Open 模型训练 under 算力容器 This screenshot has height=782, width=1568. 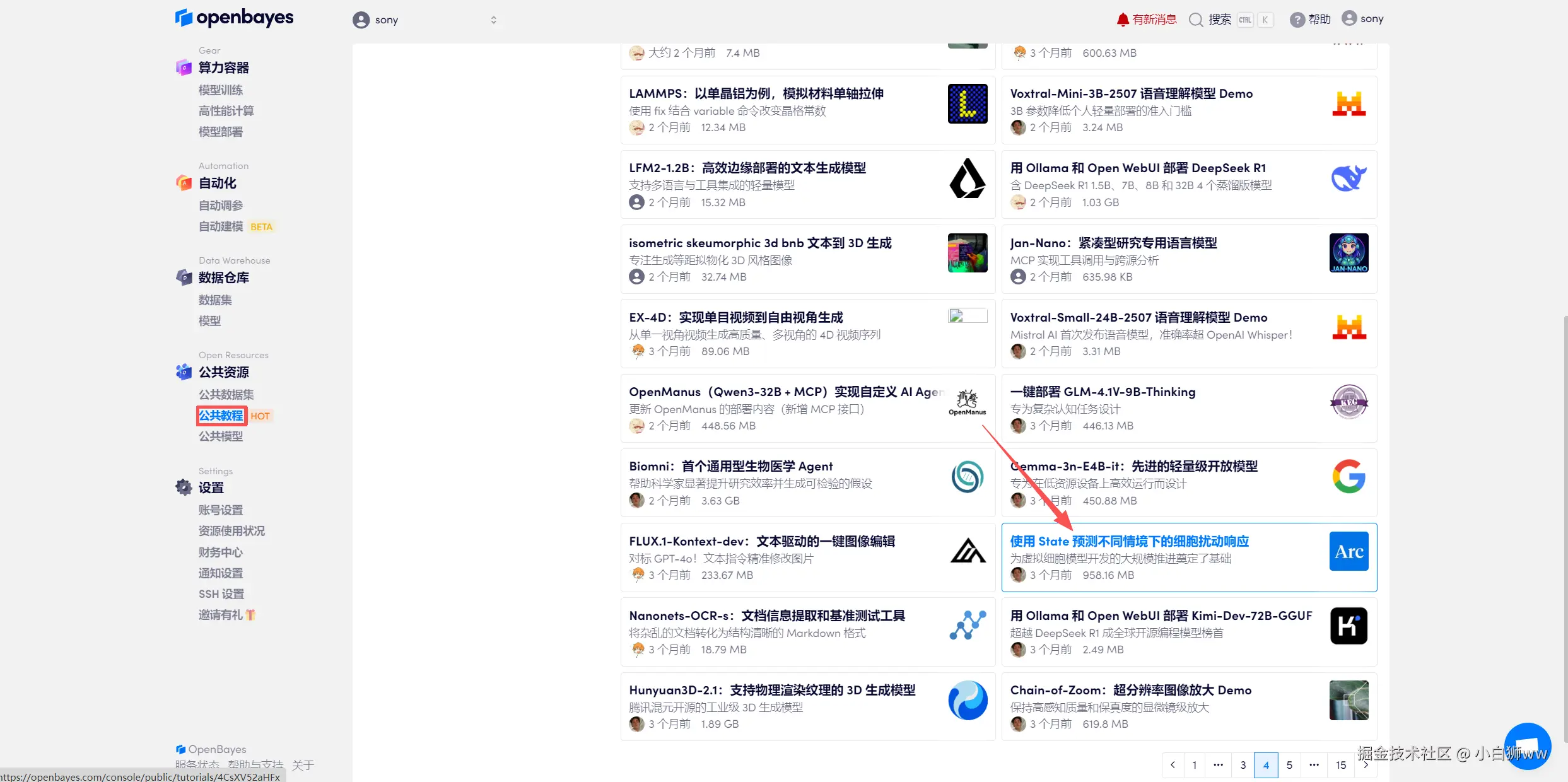(221, 90)
